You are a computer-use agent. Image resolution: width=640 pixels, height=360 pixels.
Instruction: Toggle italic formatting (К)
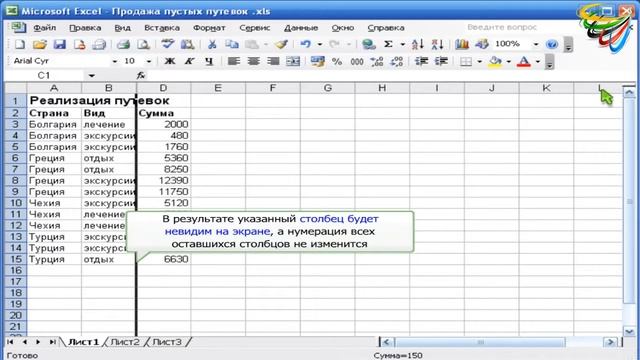[x=189, y=61]
